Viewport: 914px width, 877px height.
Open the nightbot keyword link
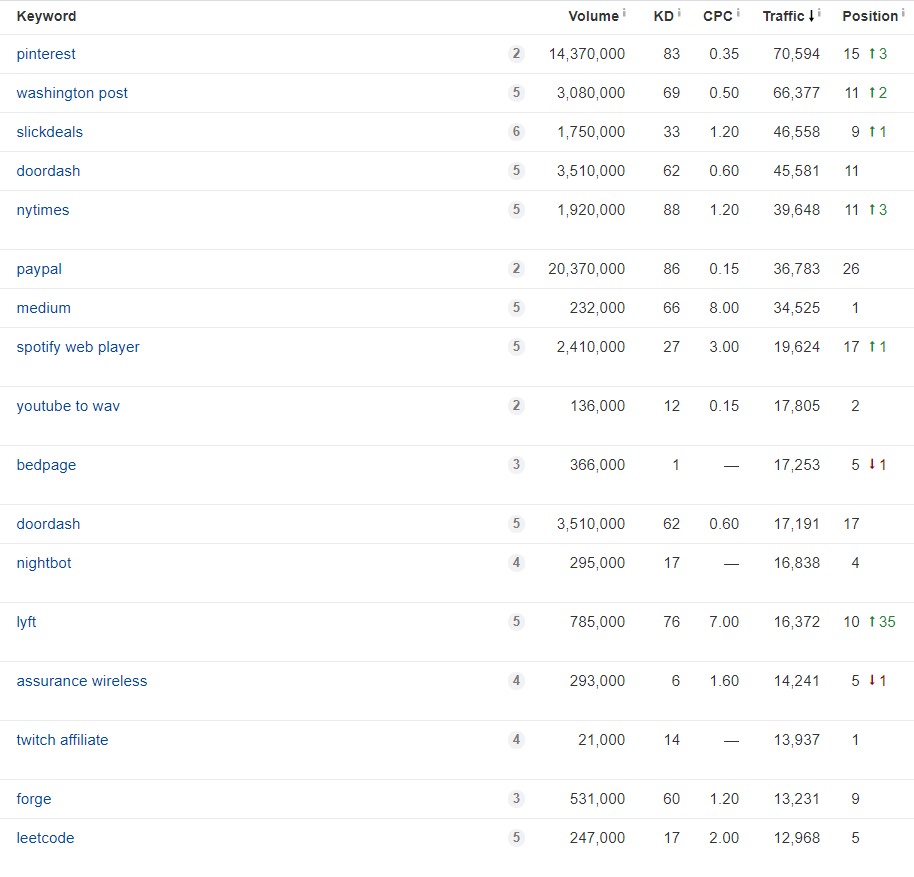(x=44, y=563)
